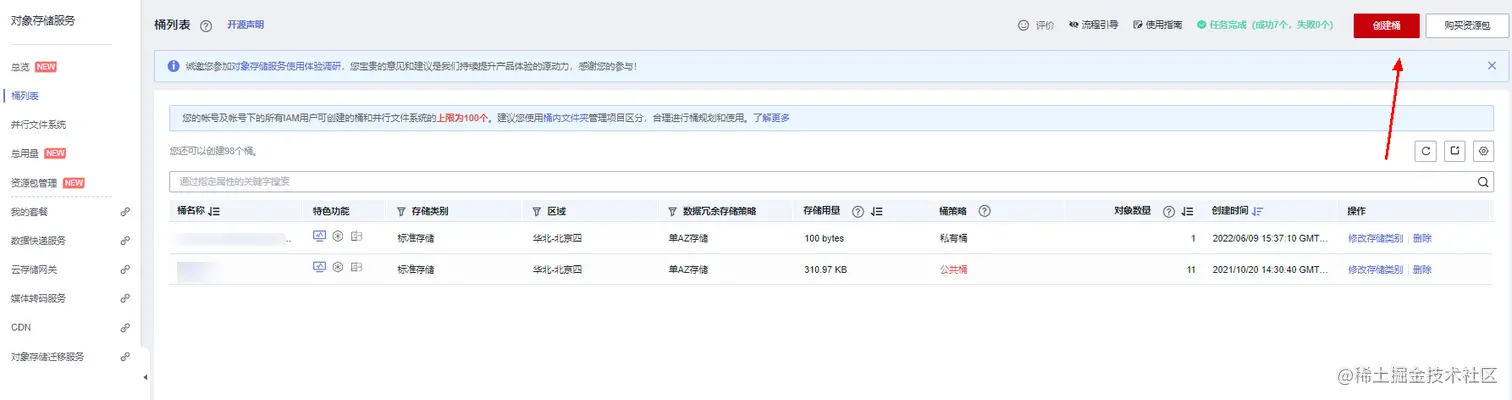
Task: Open 云存储网关 sidebar link
Action: (x=34, y=269)
